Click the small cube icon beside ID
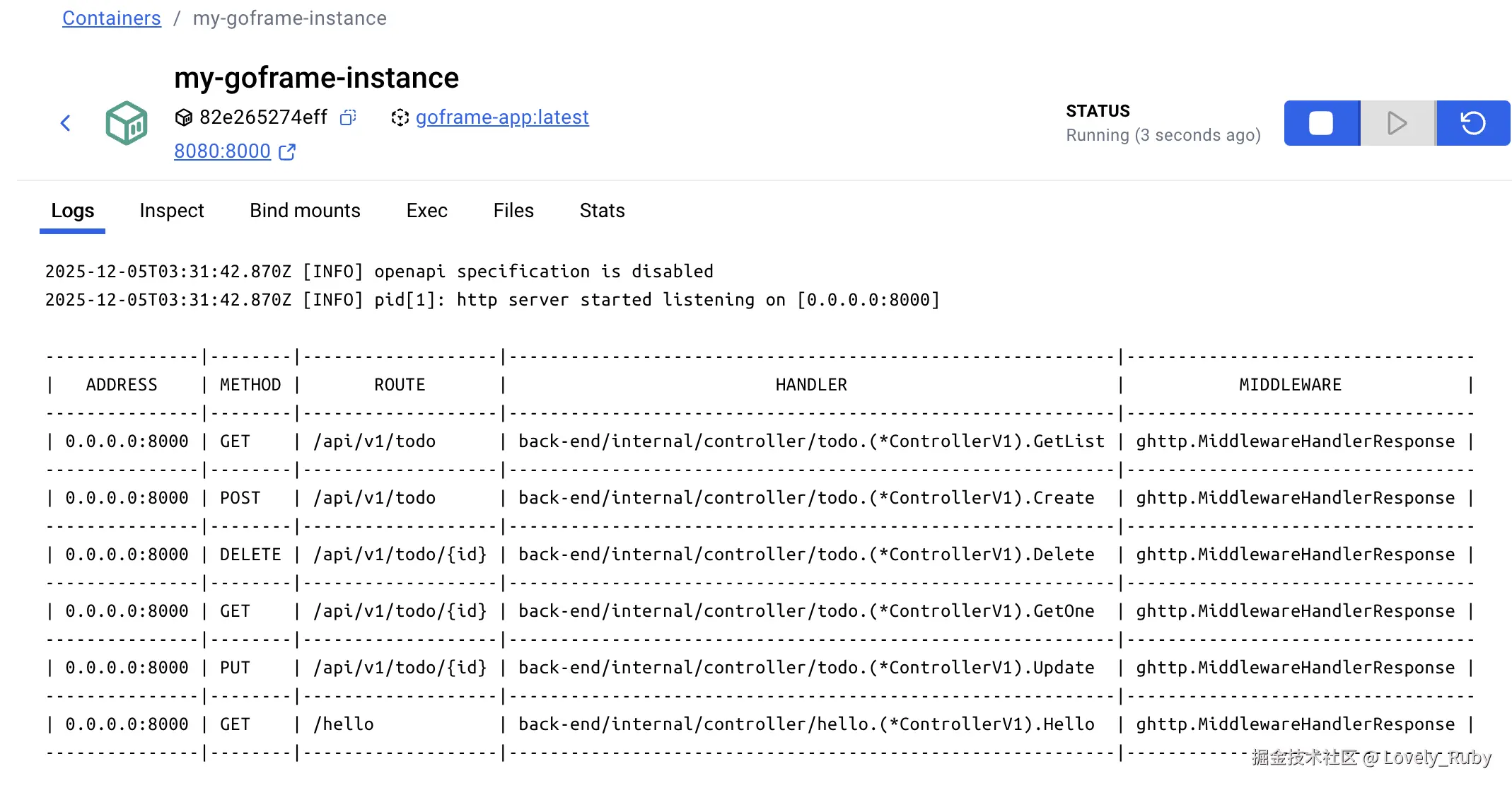This screenshot has width=1512, height=788. [183, 117]
